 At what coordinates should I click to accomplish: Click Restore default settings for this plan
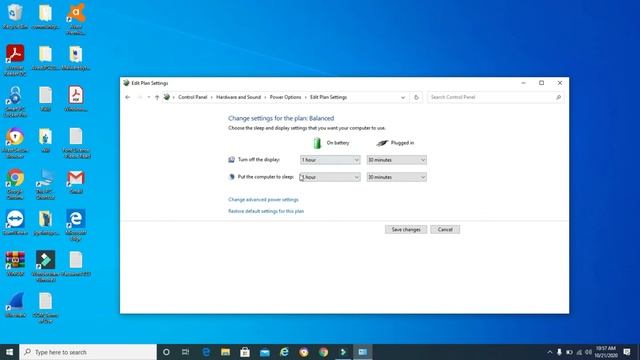coord(266,211)
